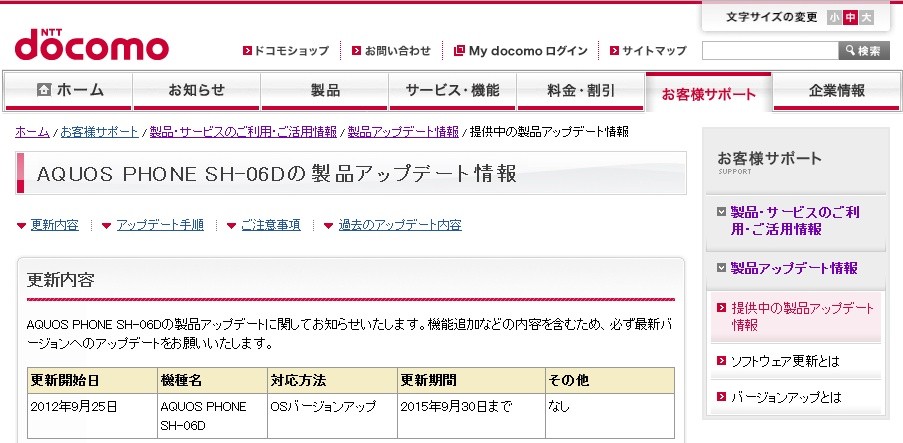The width and height of the screenshot is (903, 443).
Task: Click the 2015年9月30日まで table cell
Action: click(x=471, y=416)
